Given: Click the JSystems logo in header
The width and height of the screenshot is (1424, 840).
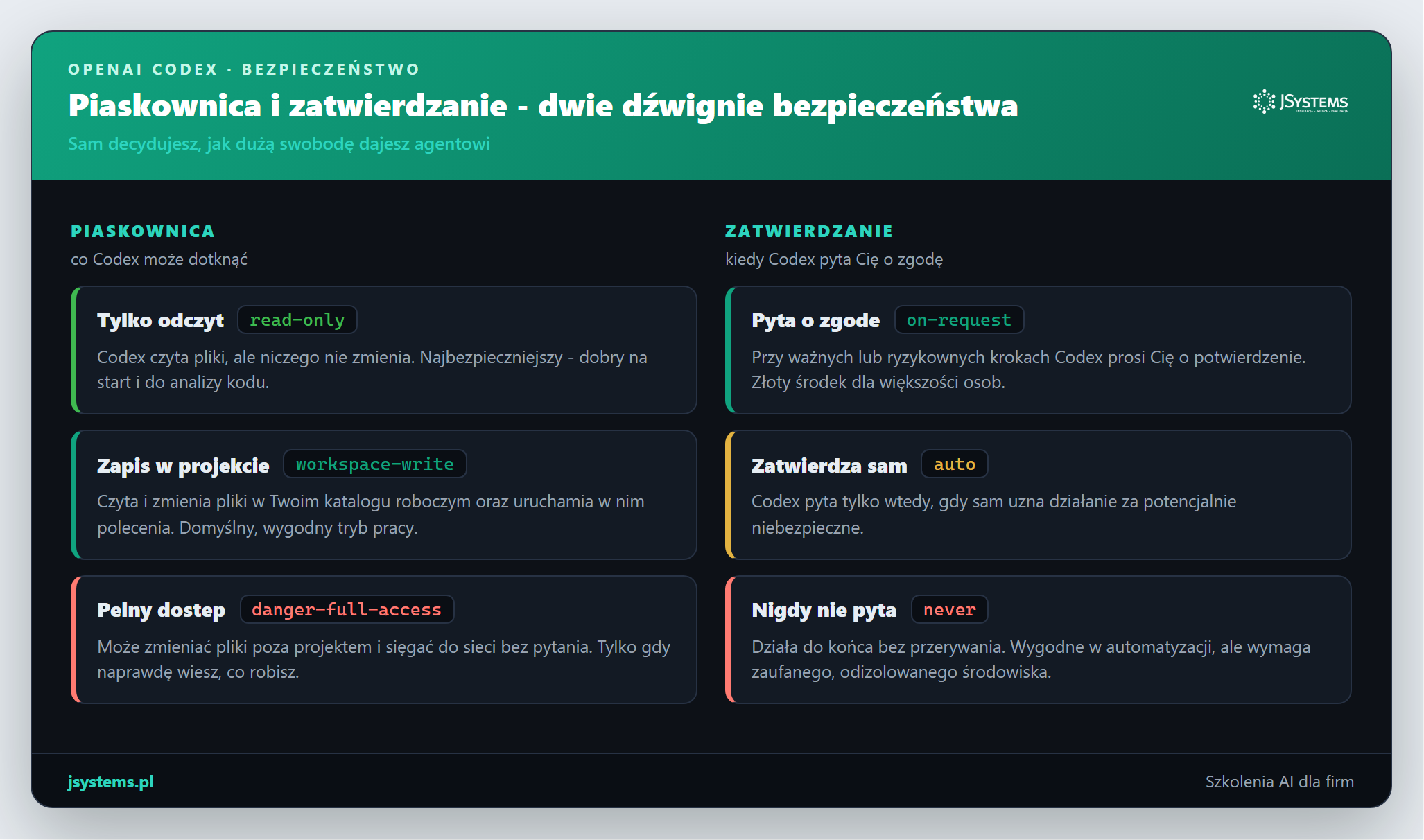Looking at the screenshot, I should pos(1301,102).
